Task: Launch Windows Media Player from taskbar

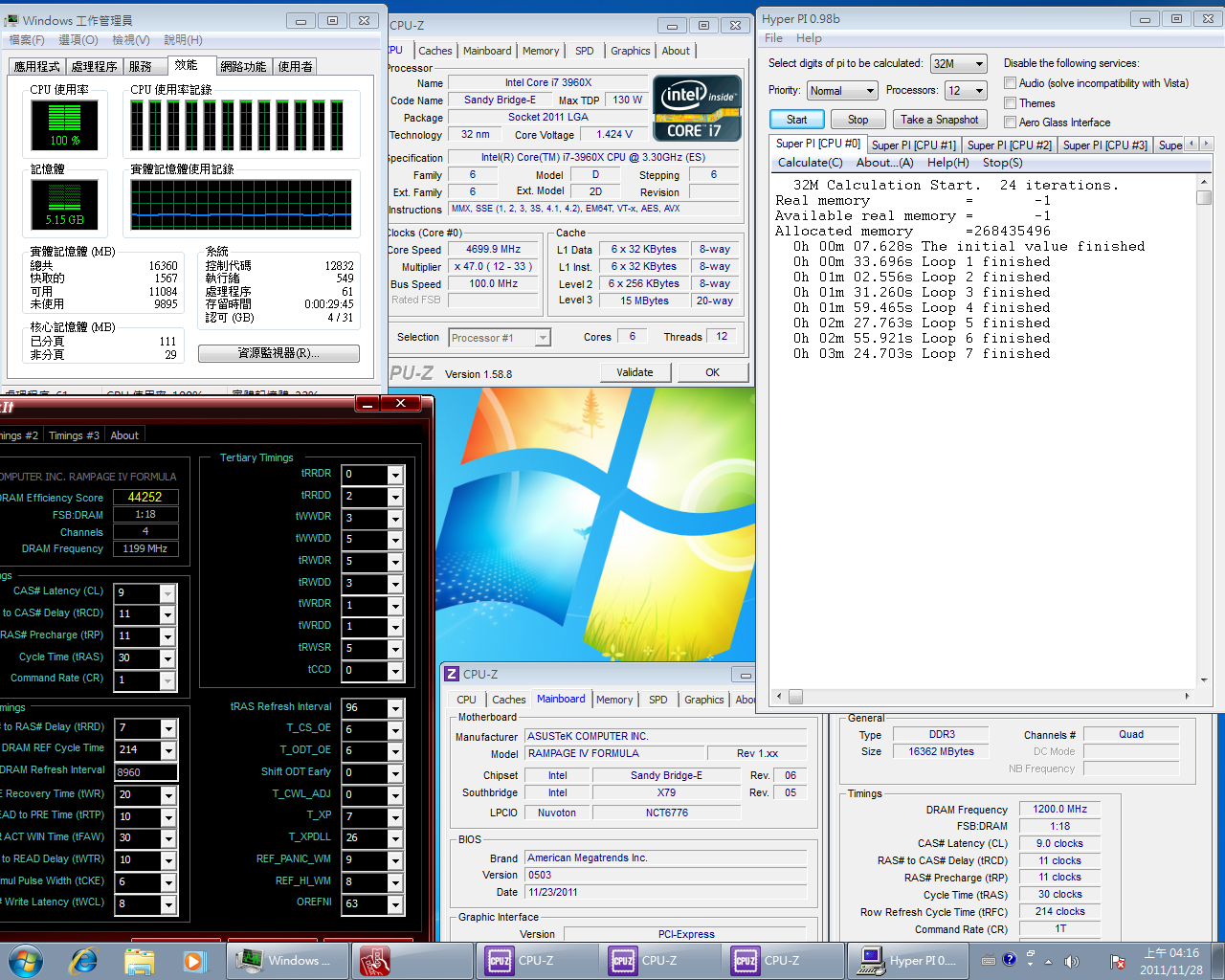Action: click(x=194, y=960)
